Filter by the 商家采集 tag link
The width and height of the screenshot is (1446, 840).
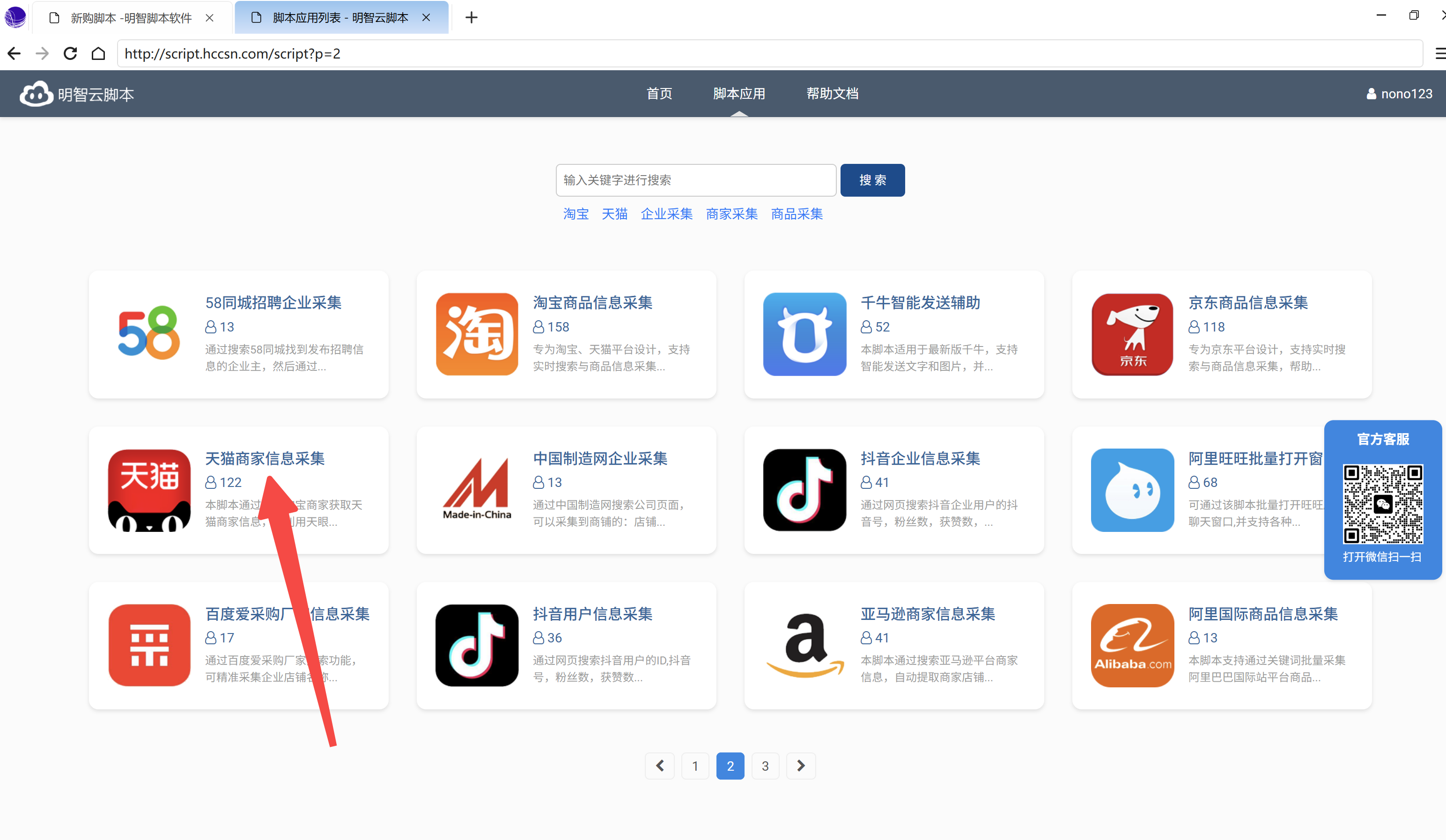pyautogui.click(x=731, y=214)
